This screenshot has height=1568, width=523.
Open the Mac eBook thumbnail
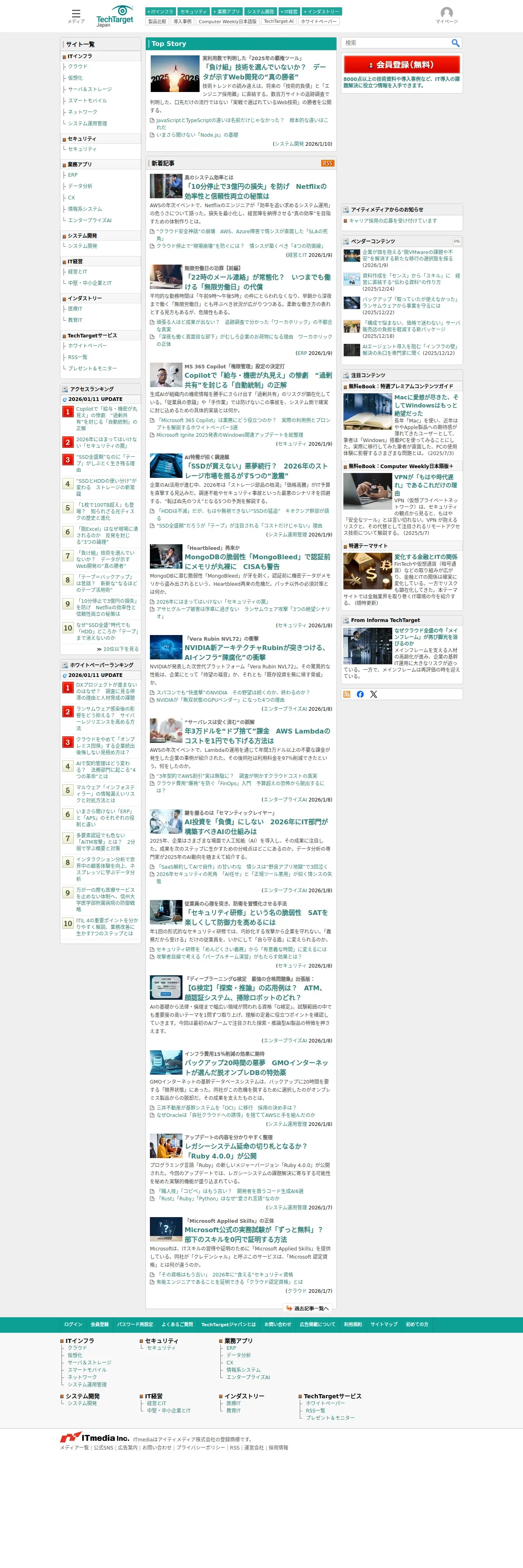pyautogui.click(x=367, y=412)
